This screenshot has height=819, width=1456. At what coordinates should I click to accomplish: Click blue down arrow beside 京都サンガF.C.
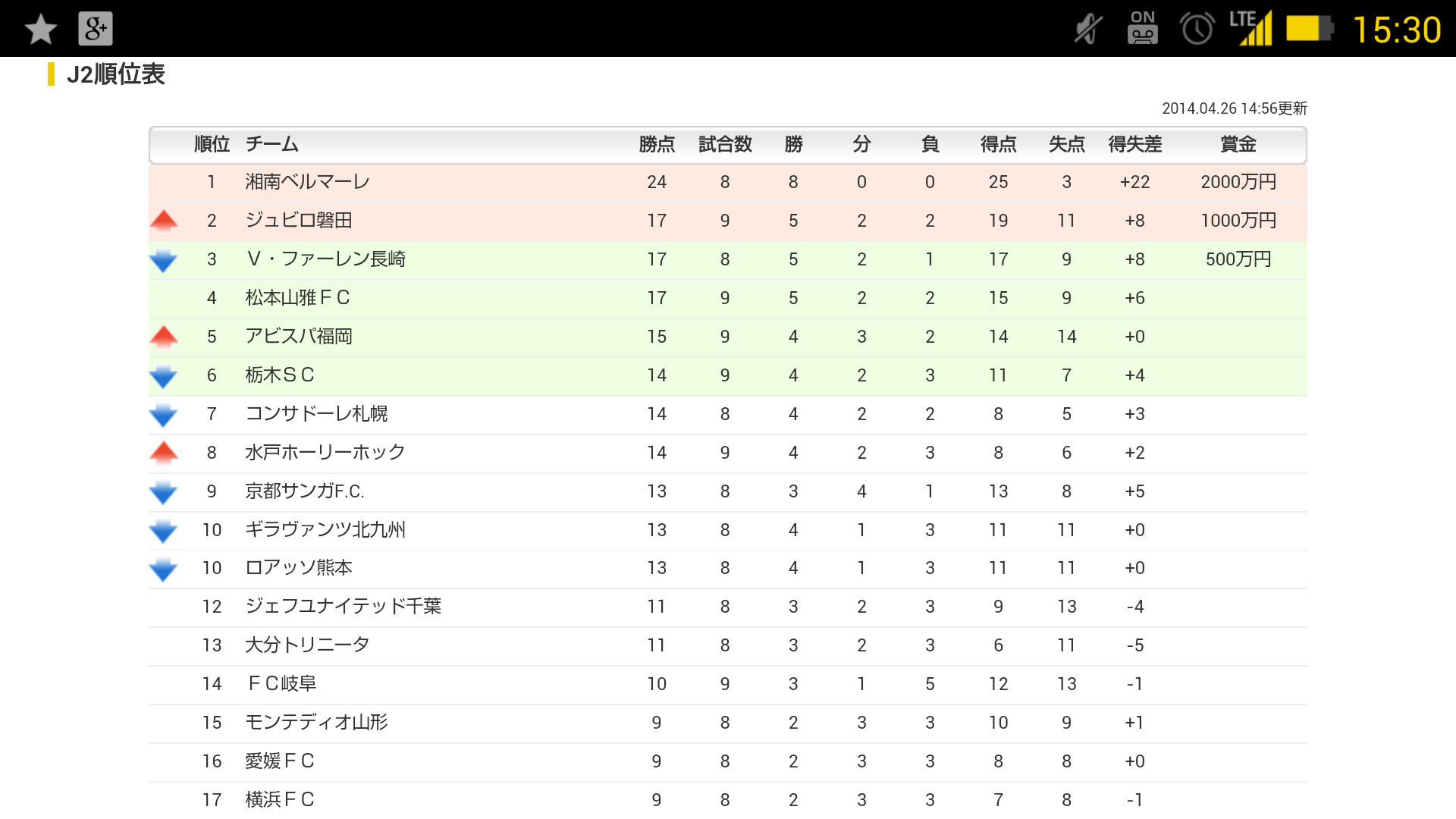point(164,492)
